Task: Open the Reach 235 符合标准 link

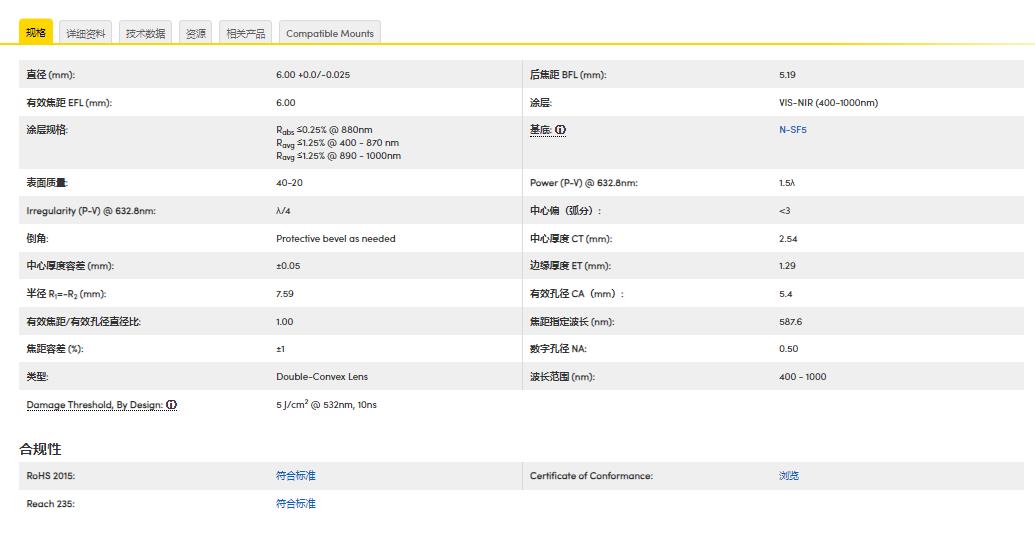Action: pos(295,504)
